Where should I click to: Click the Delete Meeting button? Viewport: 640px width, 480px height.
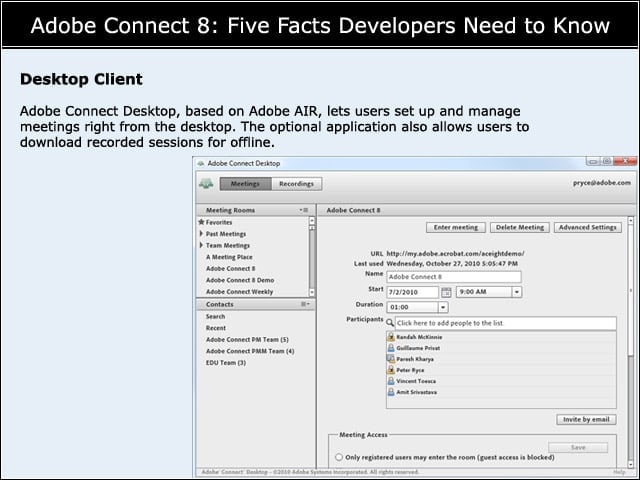click(520, 227)
